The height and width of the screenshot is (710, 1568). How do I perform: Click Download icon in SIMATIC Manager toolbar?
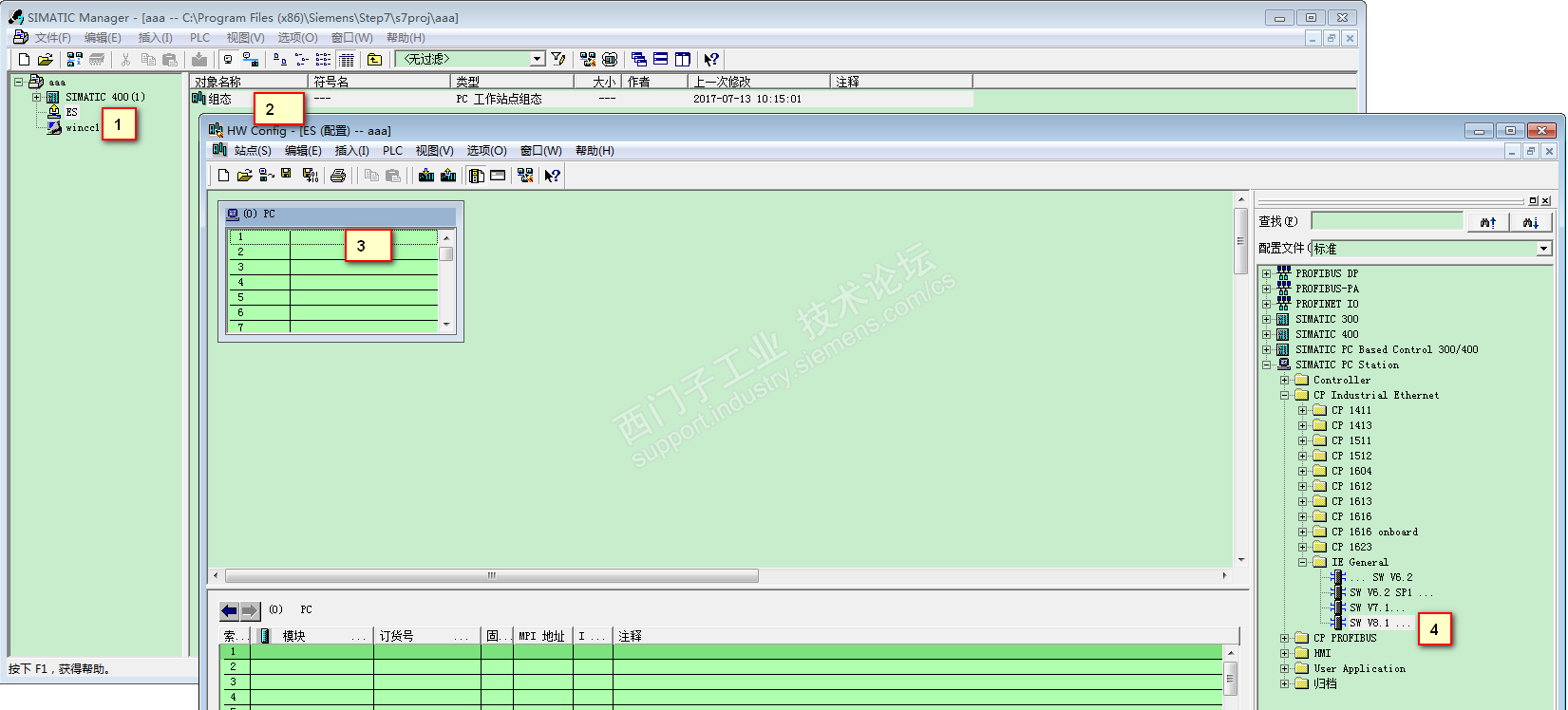tap(199, 59)
